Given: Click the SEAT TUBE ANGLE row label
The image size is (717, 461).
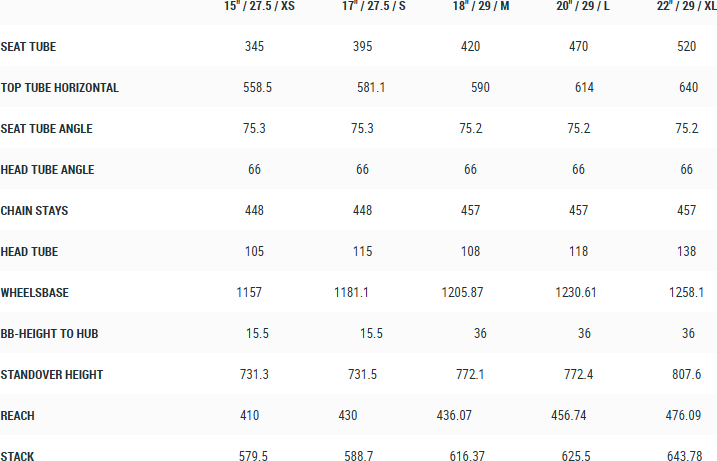Looking at the screenshot, I should tap(47, 129).
